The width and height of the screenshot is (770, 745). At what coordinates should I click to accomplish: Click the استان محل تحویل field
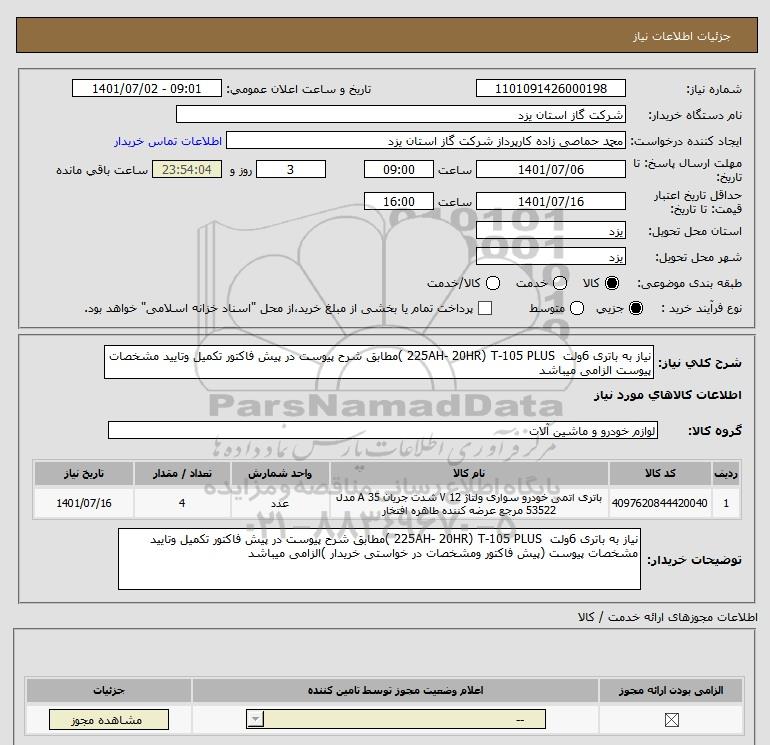(x=550, y=230)
